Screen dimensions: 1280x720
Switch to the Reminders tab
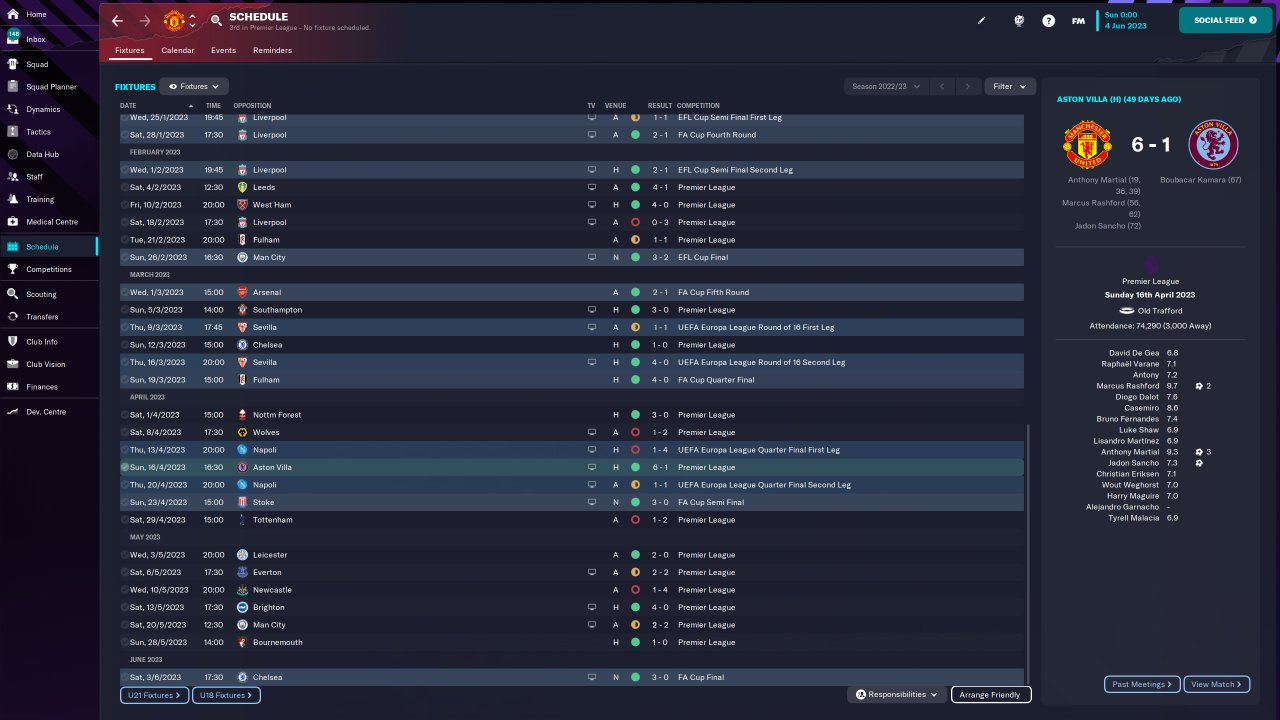point(273,50)
